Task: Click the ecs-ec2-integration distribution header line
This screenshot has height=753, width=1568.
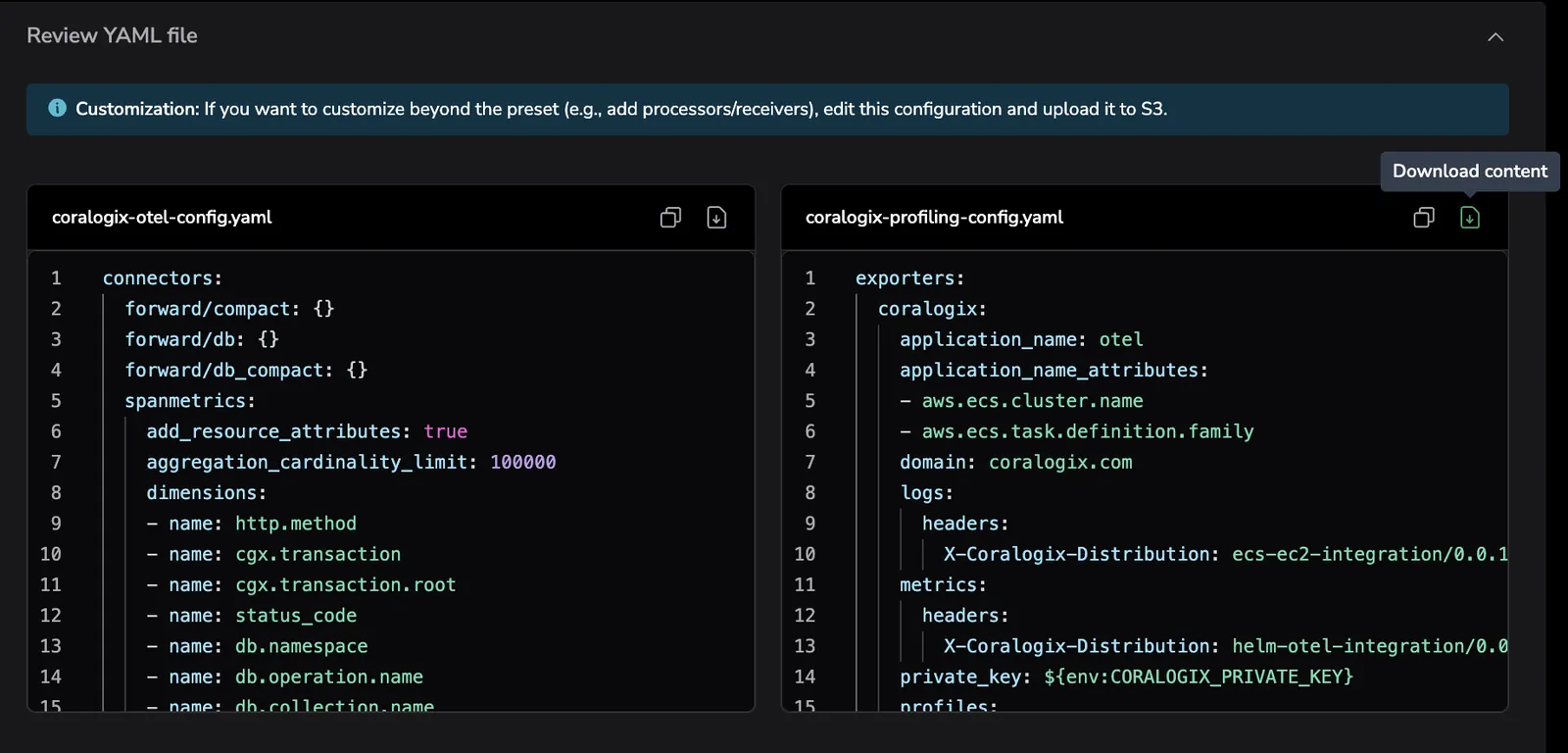Action: point(1225,554)
